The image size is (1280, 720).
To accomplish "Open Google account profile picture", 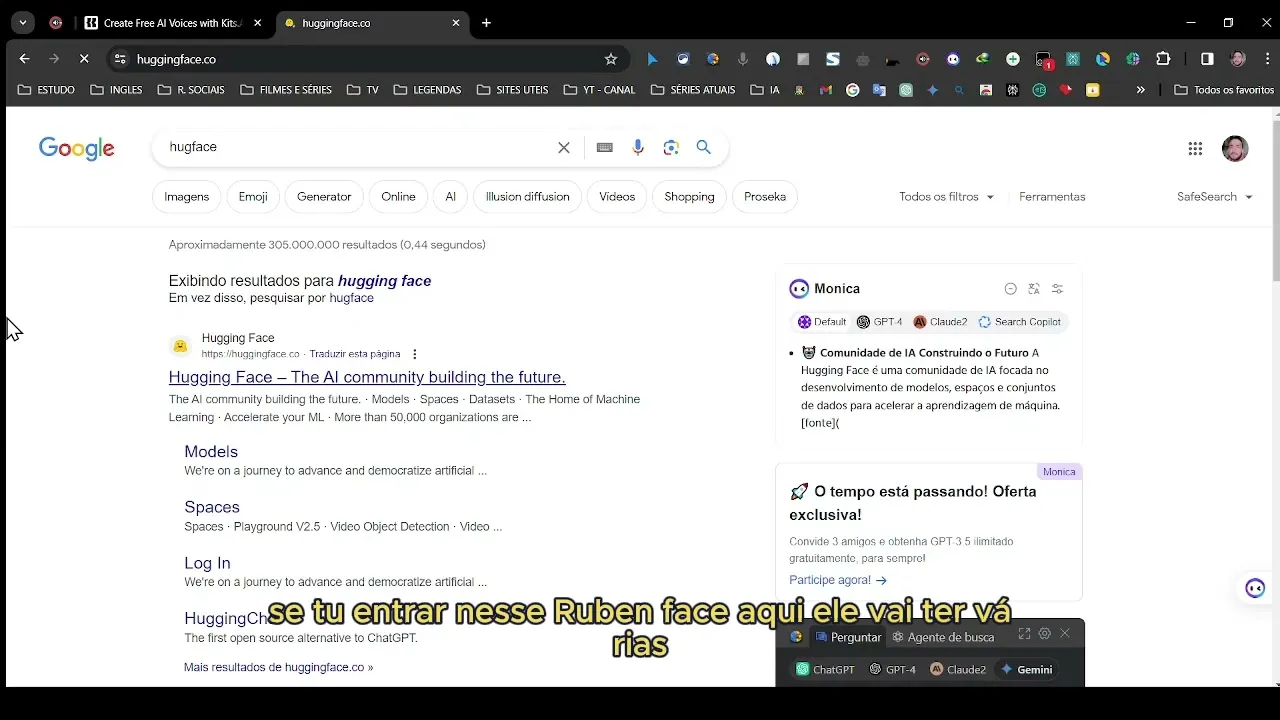I will 1235,149.
